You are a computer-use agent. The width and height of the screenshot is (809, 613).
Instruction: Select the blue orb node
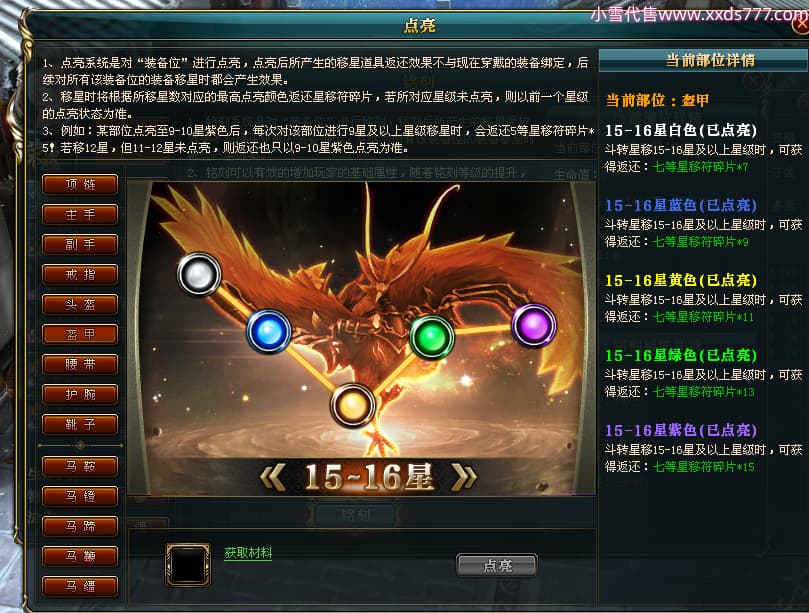[x=269, y=331]
